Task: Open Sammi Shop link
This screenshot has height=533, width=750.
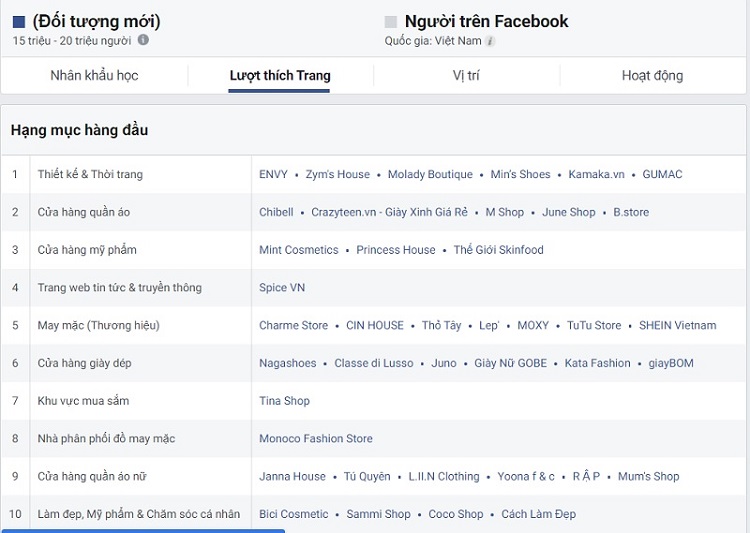Action: click(378, 514)
